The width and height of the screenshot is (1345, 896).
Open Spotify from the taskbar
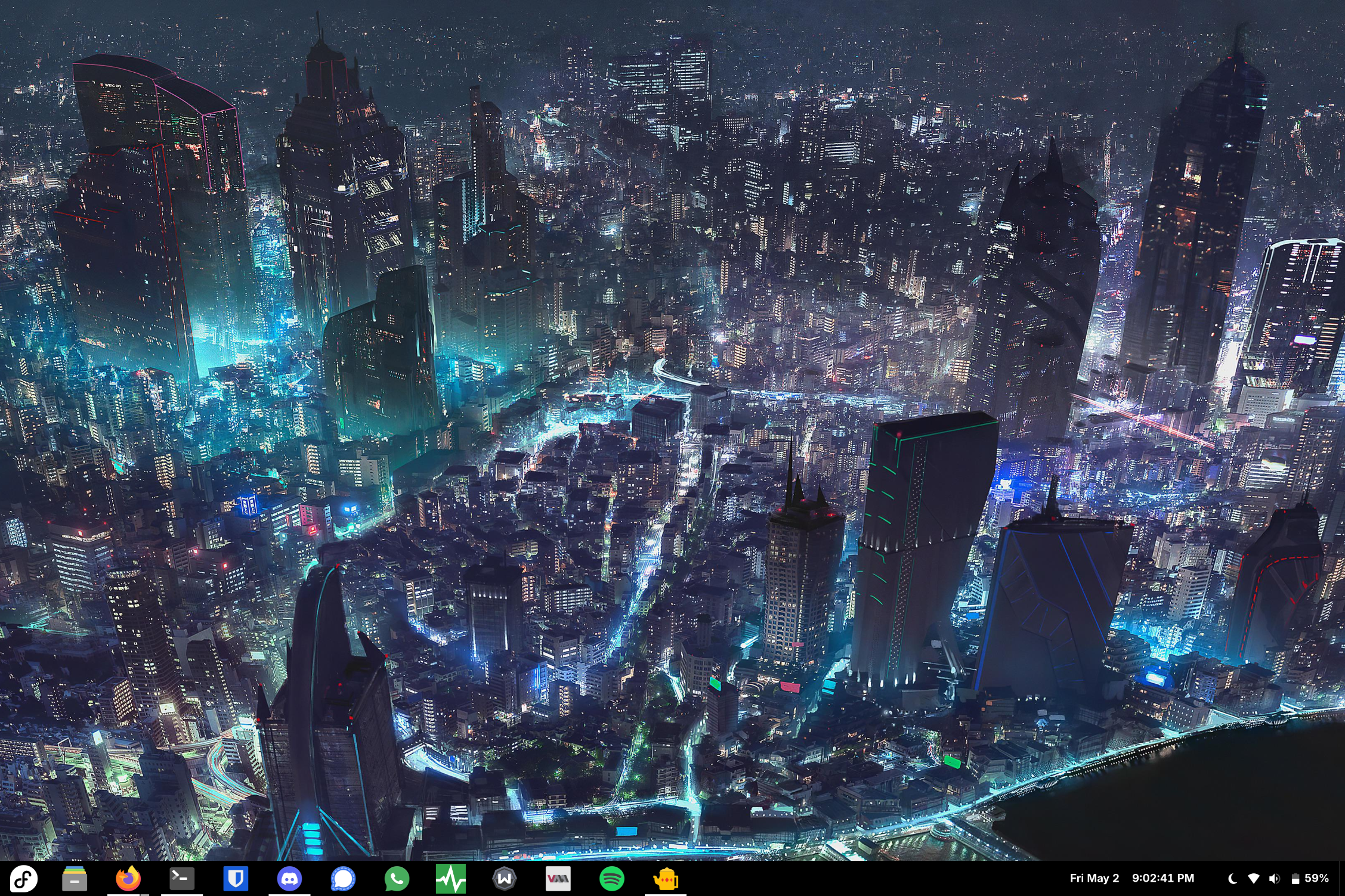tap(612, 878)
